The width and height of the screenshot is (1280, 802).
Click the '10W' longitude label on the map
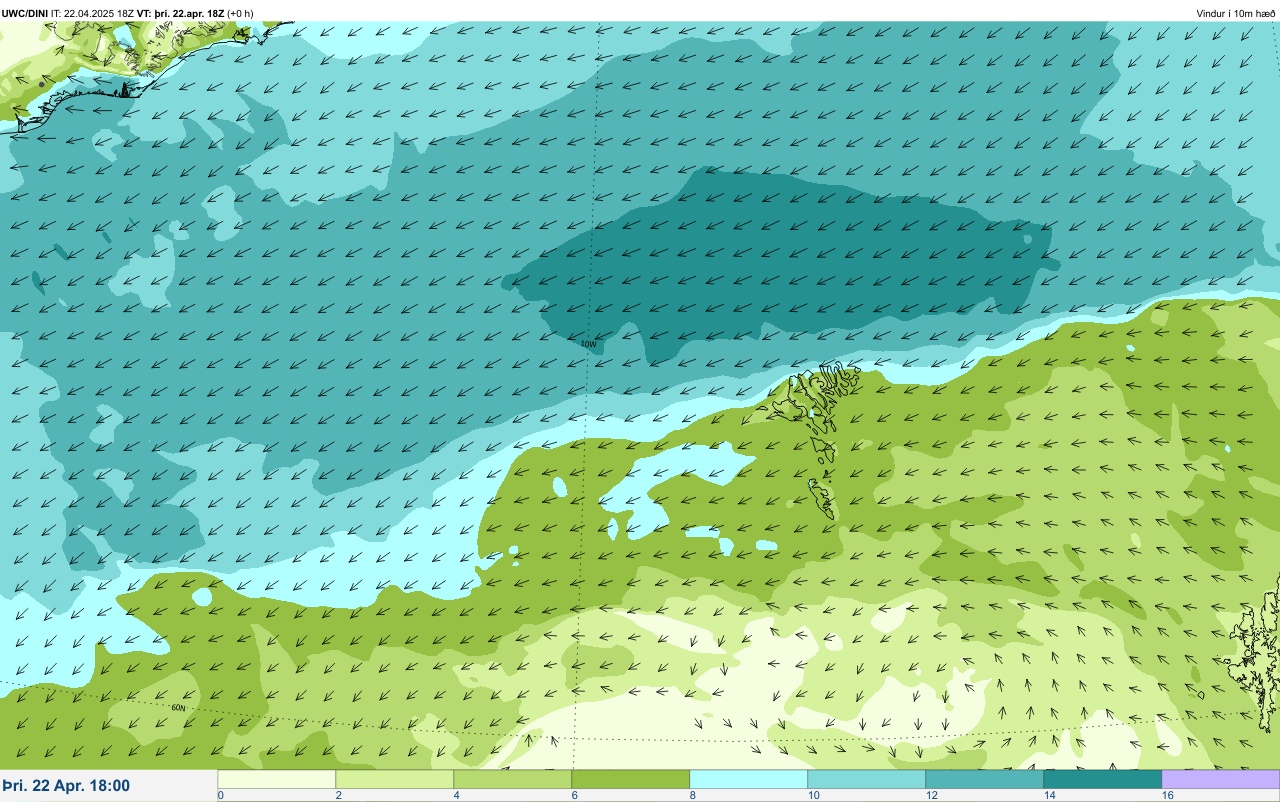pyautogui.click(x=589, y=344)
